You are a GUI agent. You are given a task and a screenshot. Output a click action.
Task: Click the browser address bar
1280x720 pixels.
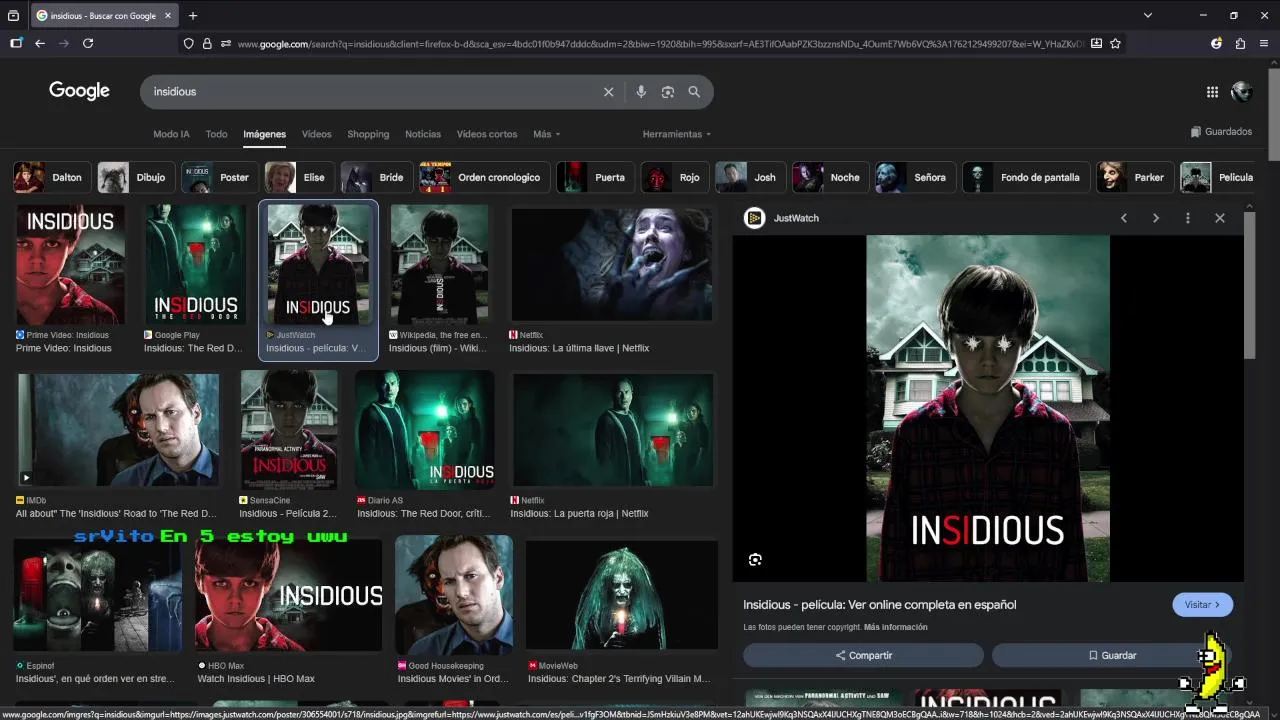click(660, 44)
